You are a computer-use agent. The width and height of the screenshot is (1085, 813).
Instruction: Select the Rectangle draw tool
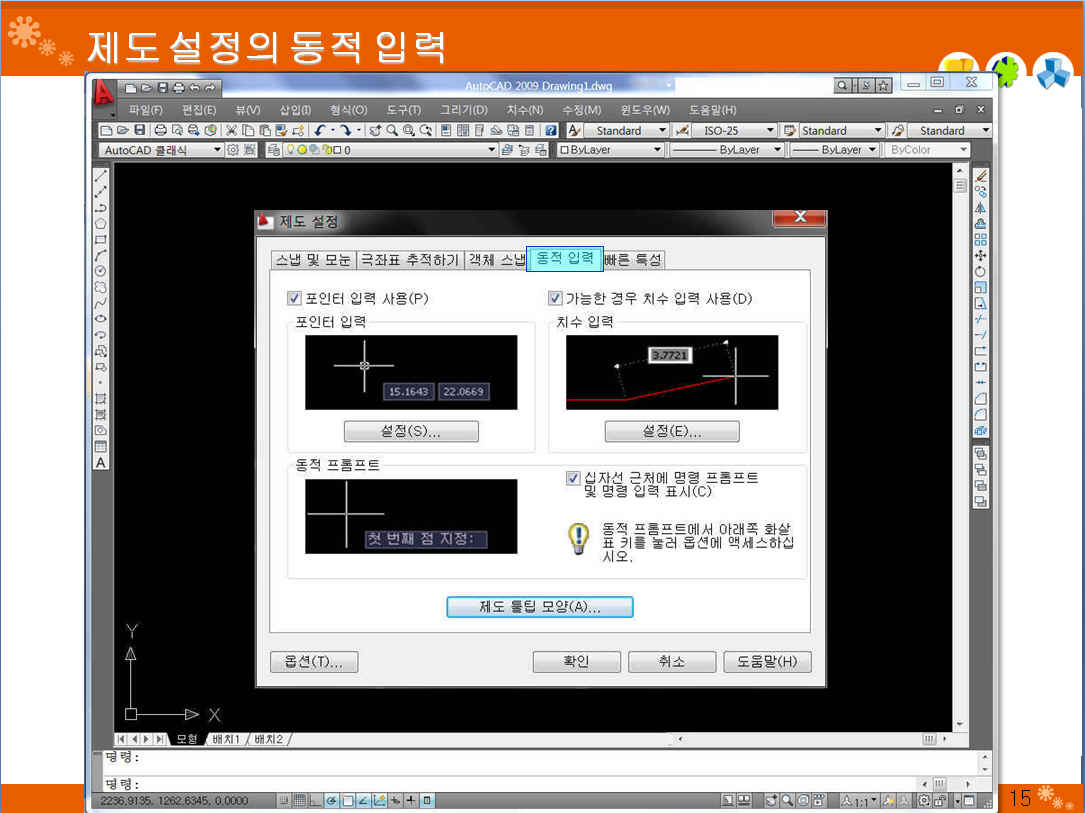pyautogui.click(x=101, y=239)
